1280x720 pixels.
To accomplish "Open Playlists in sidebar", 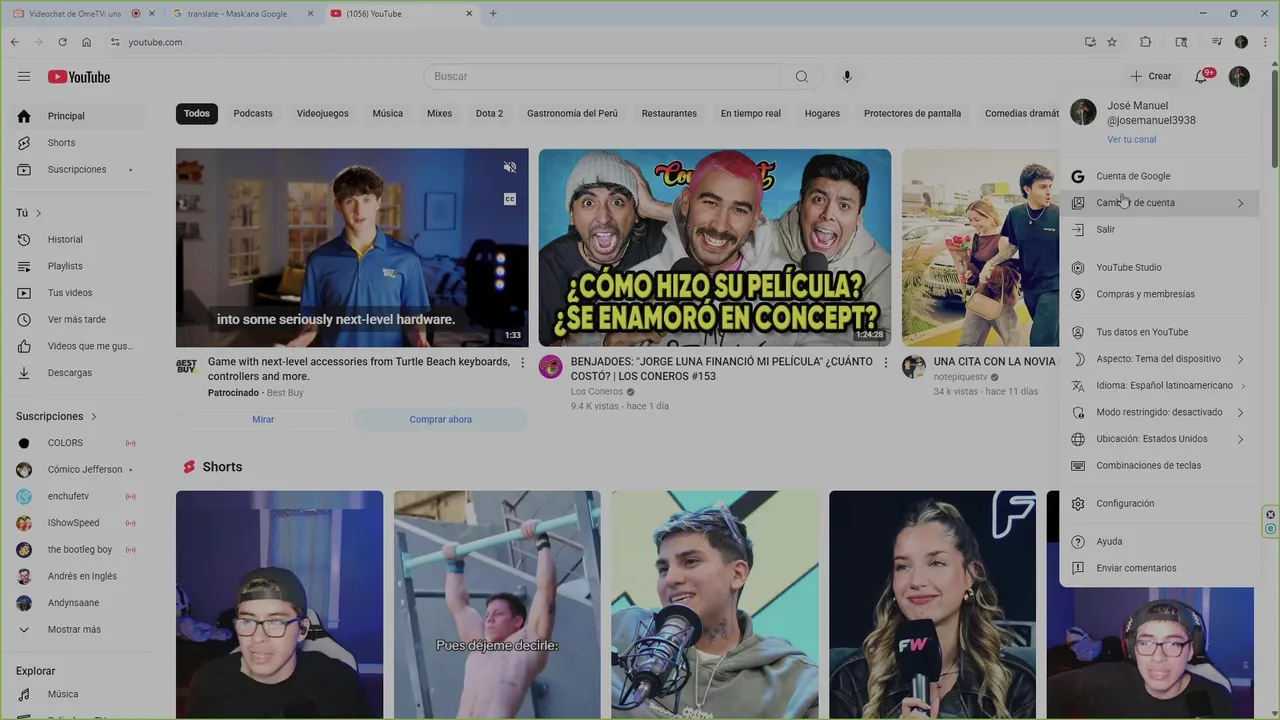I will 77,266.
